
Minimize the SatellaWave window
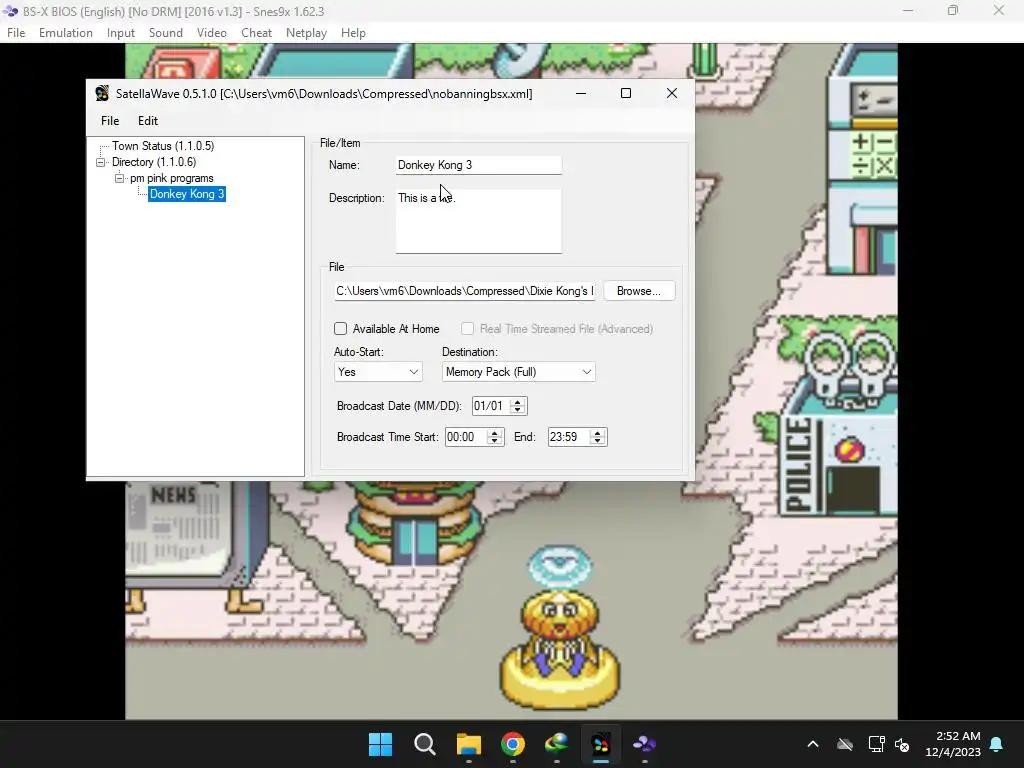pyautogui.click(x=581, y=93)
